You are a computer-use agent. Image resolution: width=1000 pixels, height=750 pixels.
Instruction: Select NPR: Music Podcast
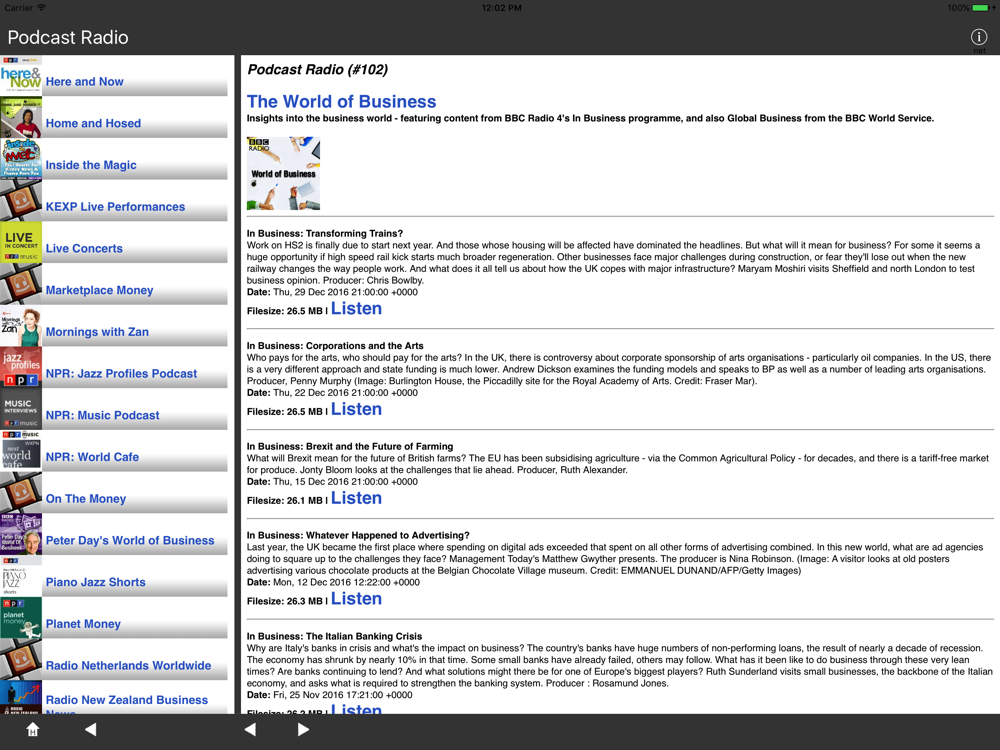coord(102,415)
